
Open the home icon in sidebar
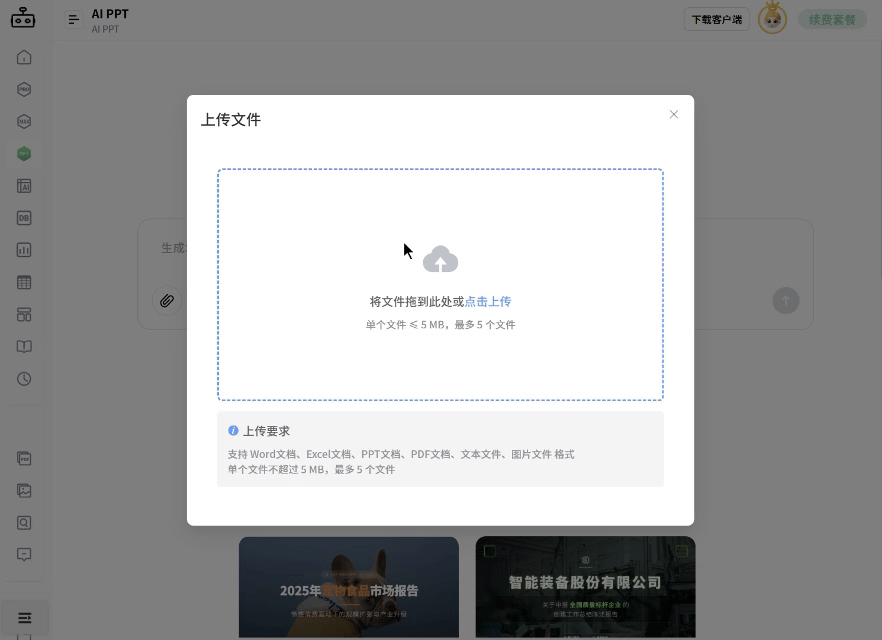[x=24, y=57]
